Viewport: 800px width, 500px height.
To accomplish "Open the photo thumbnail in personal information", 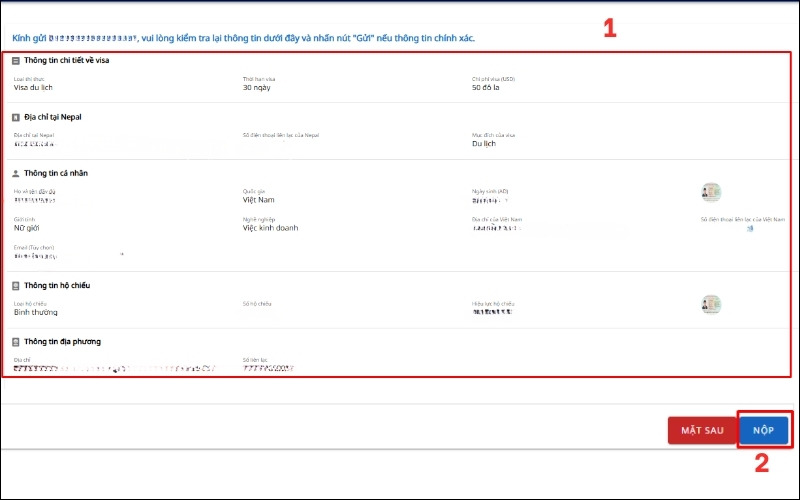I will (x=711, y=192).
